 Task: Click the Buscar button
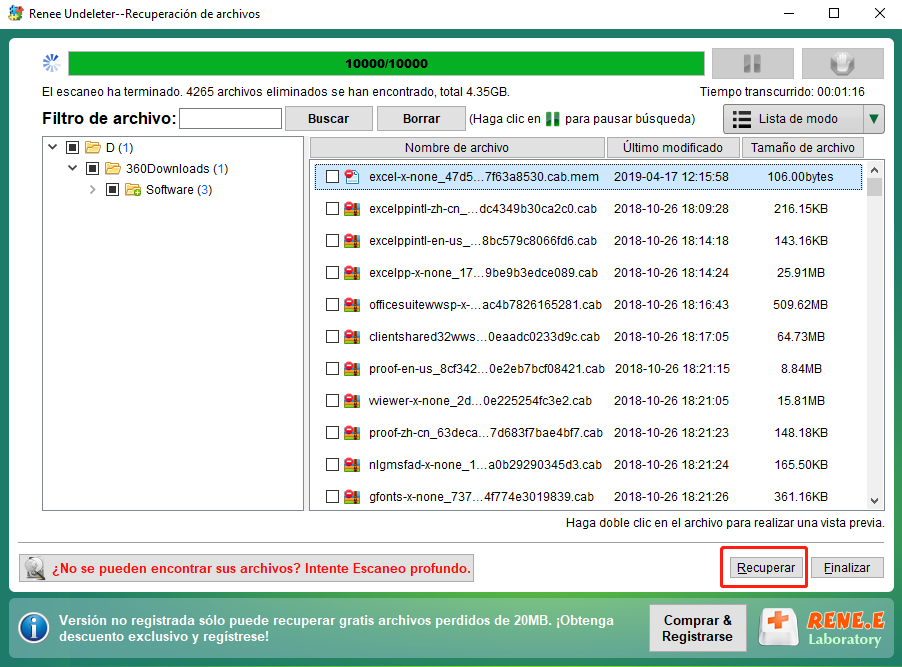point(328,119)
